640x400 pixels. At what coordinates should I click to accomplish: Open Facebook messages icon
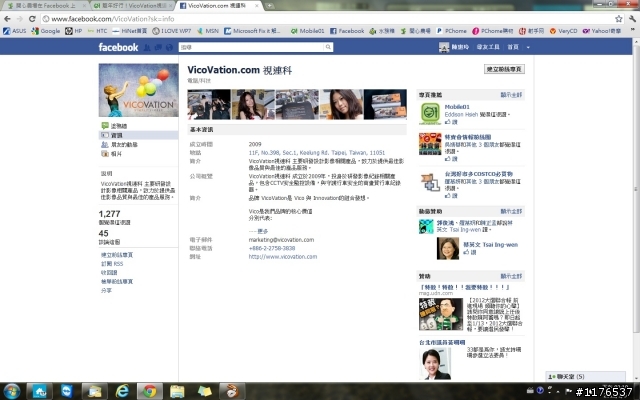(158, 47)
